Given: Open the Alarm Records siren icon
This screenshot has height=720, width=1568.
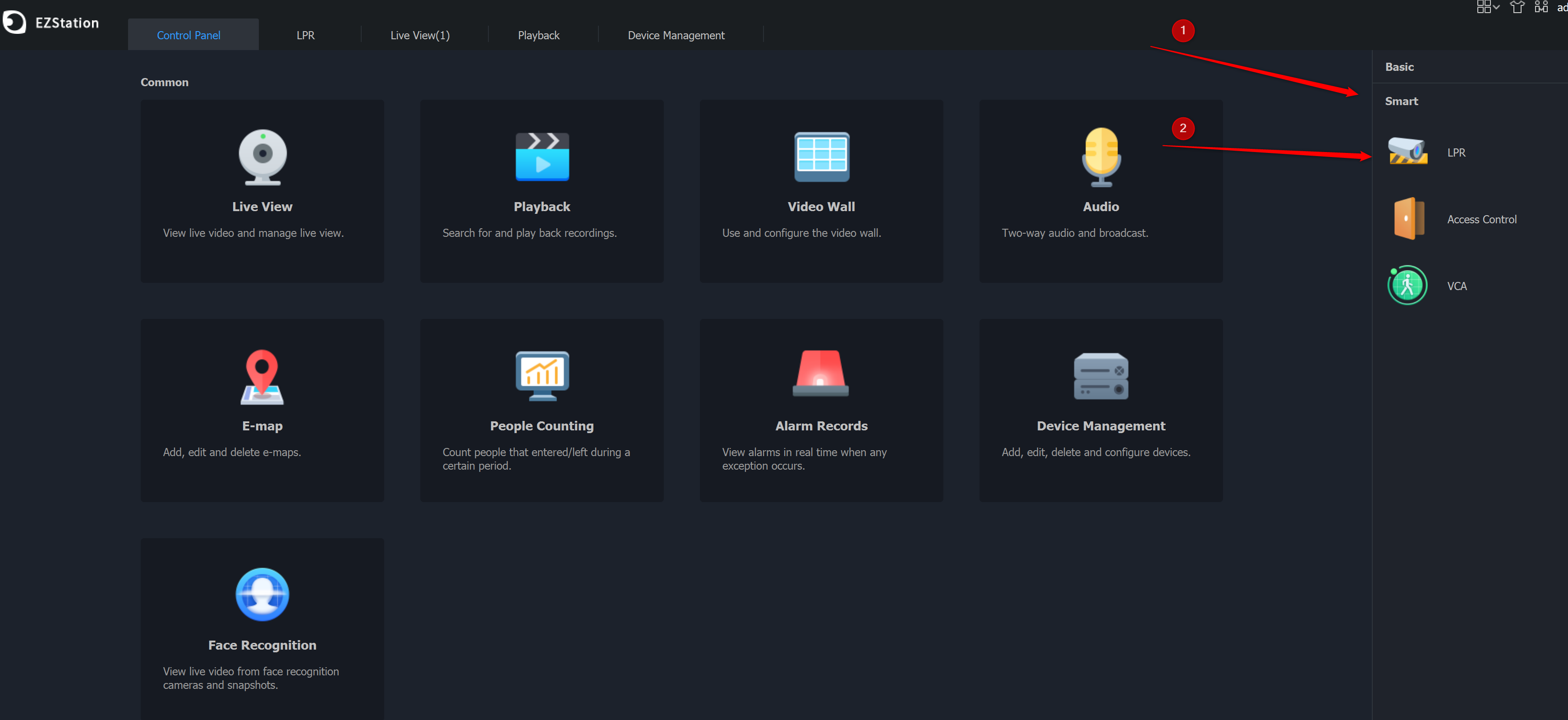Looking at the screenshot, I should tap(820, 374).
